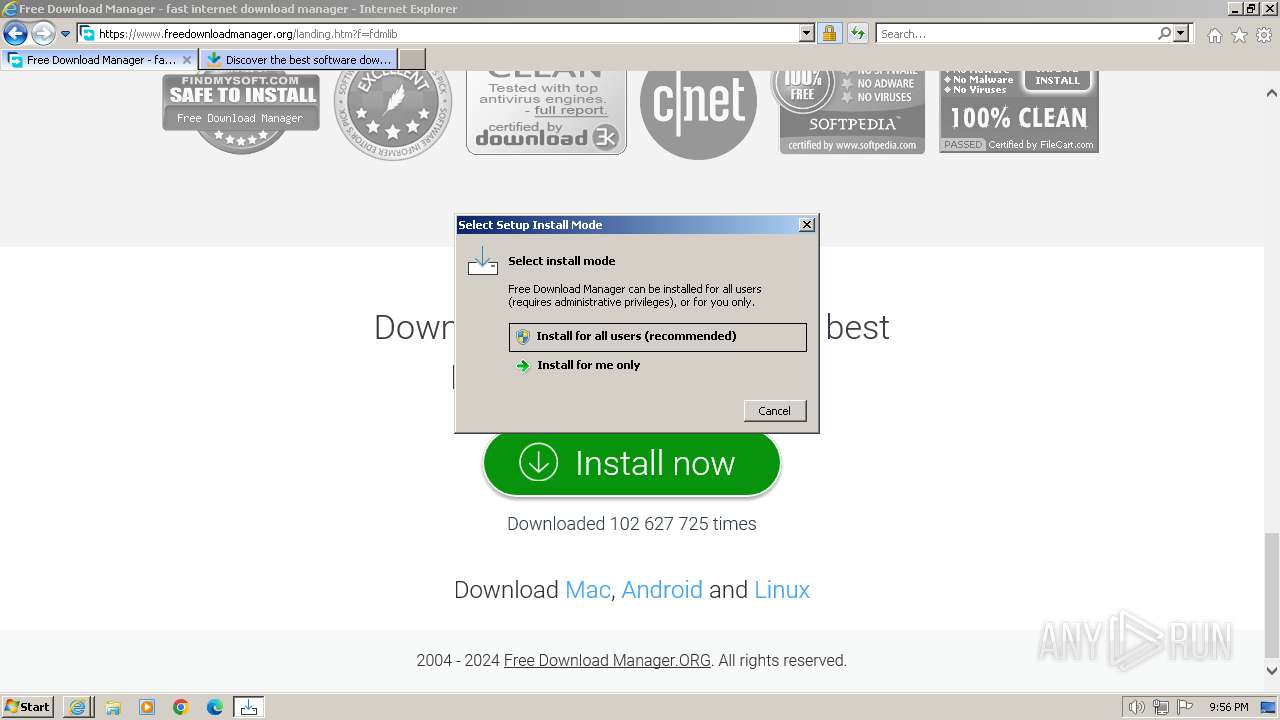Choose Install for all users (recommended)
Image resolution: width=1280 pixels, height=720 pixels.
658,337
